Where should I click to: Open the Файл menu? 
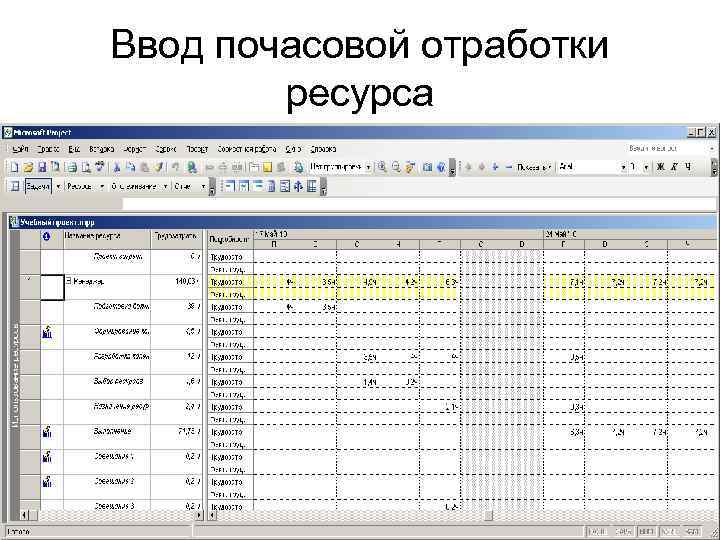[x=20, y=149]
